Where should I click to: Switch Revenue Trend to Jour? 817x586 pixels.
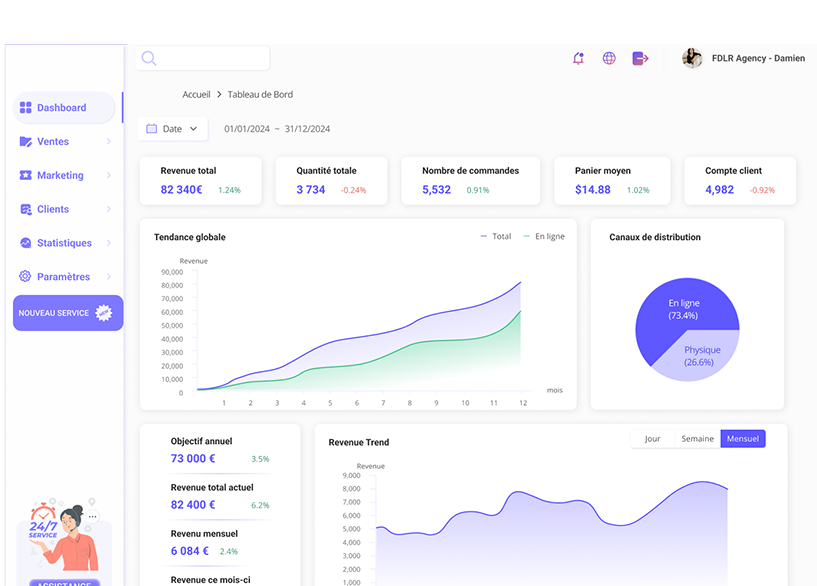point(652,439)
